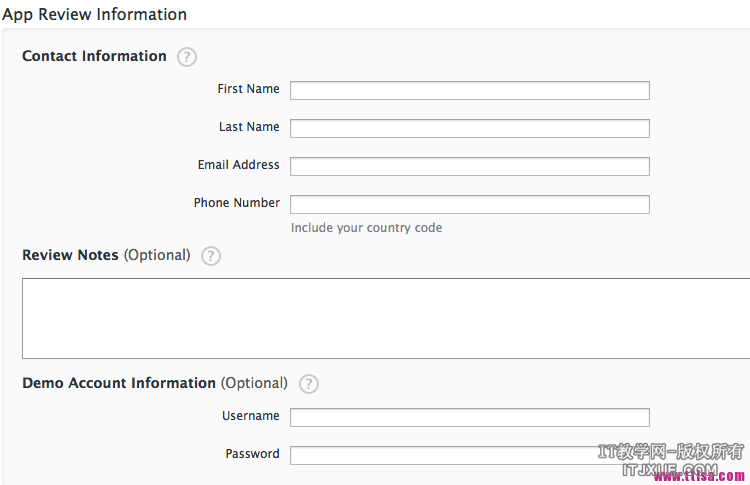
Task: Focus the First Name input field
Action: pyautogui.click(x=469, y=91)
